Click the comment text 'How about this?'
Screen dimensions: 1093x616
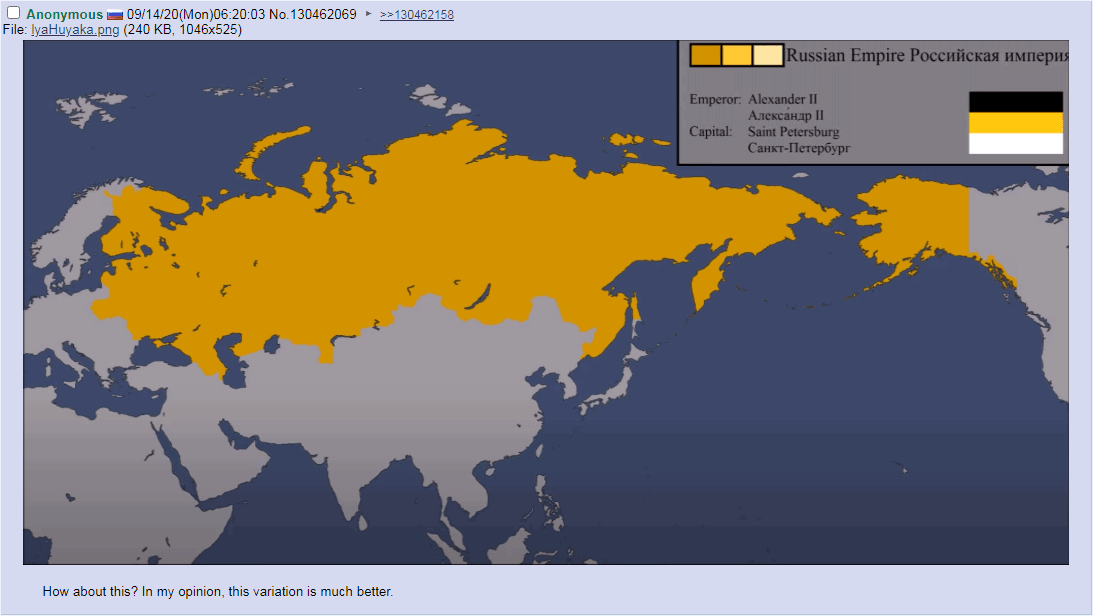90,592
